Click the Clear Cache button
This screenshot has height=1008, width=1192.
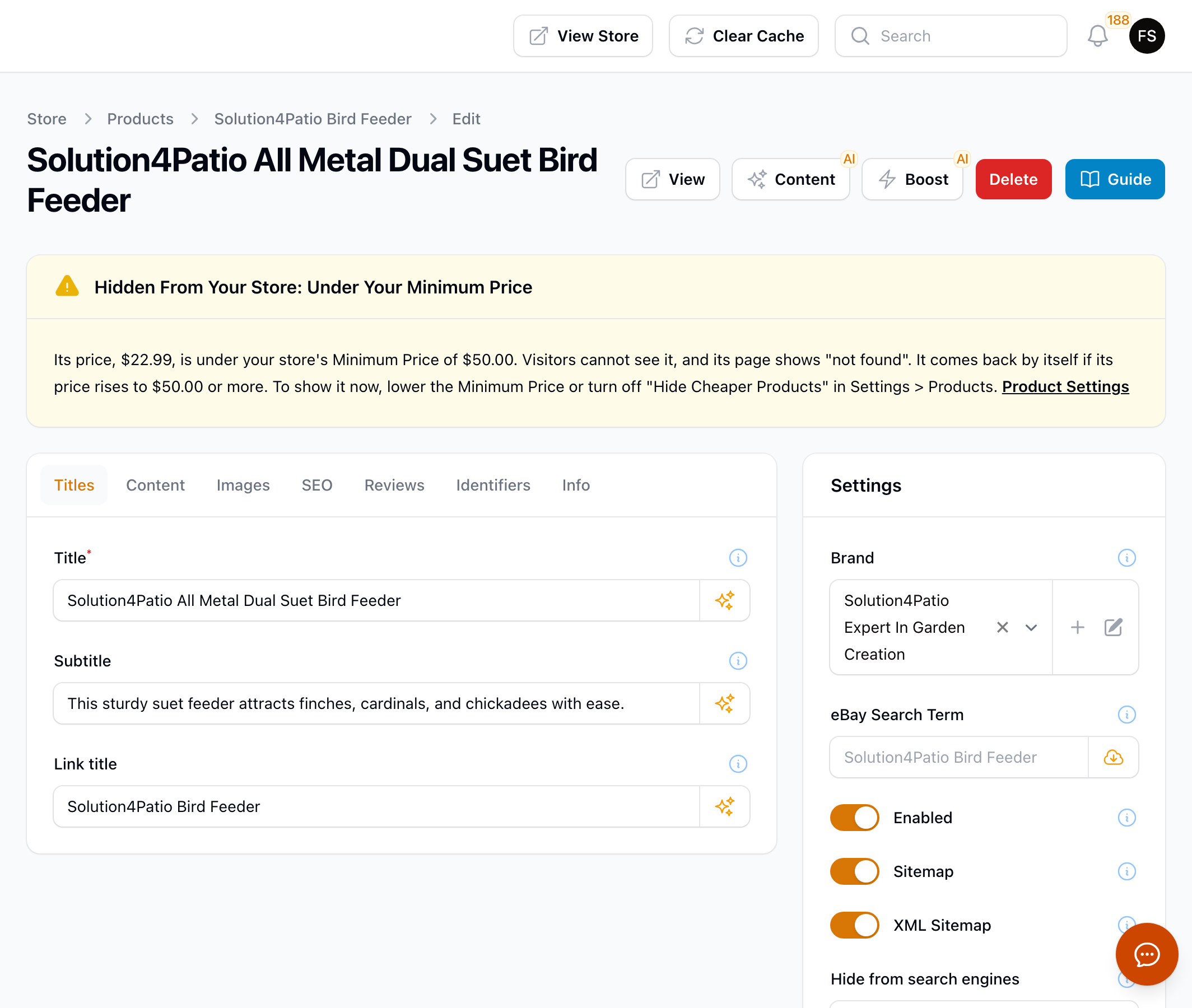[x=743, y=36]
